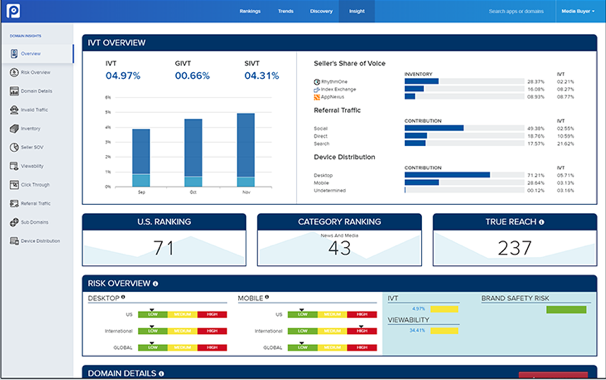Open the Risk Overview sidebar icon
Viewport: 606px width, 380px height.
(14, 72)
